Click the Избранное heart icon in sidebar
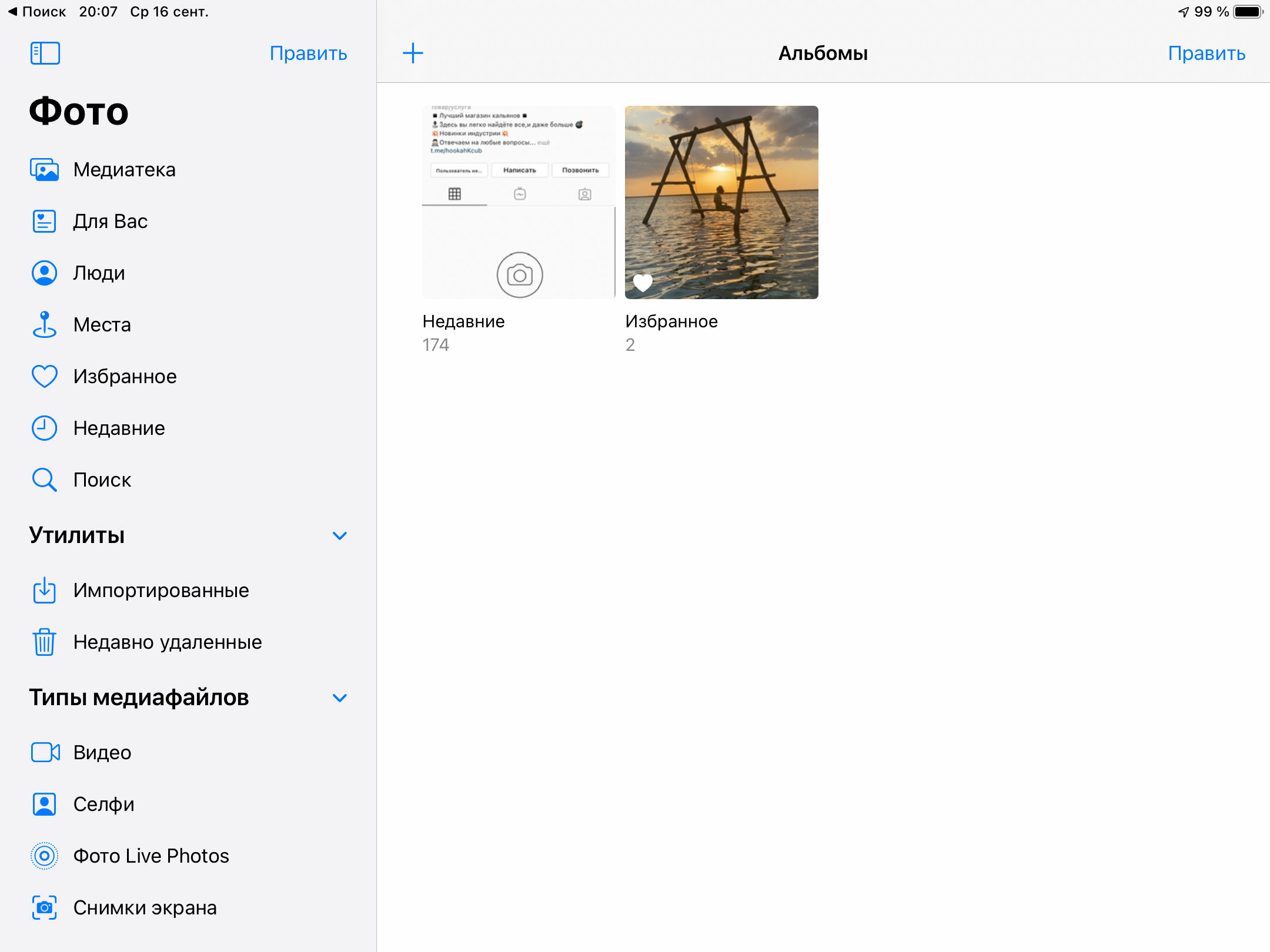Image resolution: width=1270 pixels, height=952 pixels. click(x=44, y=377)
